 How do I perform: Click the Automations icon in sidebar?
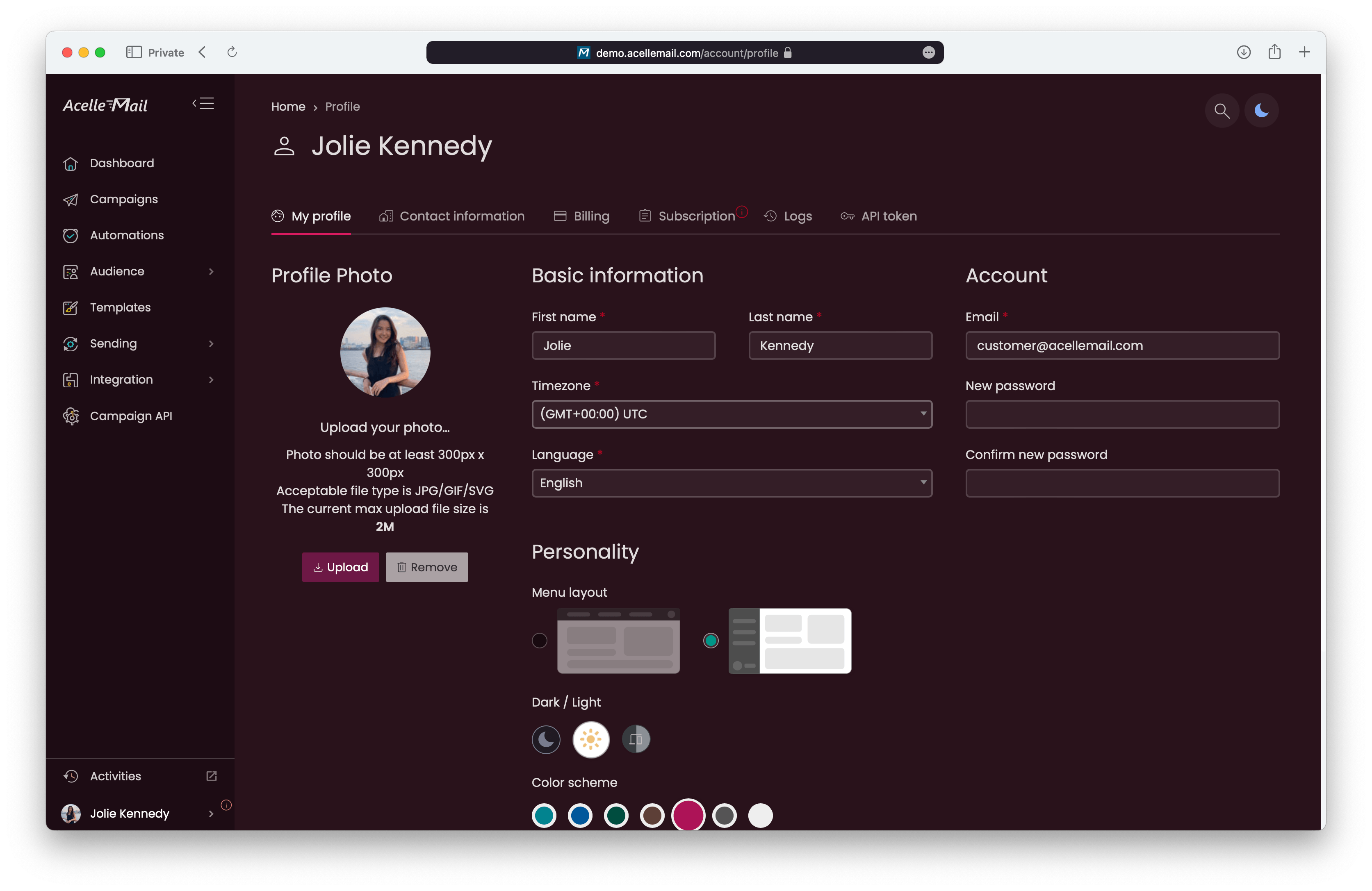(x=70, y=235)
